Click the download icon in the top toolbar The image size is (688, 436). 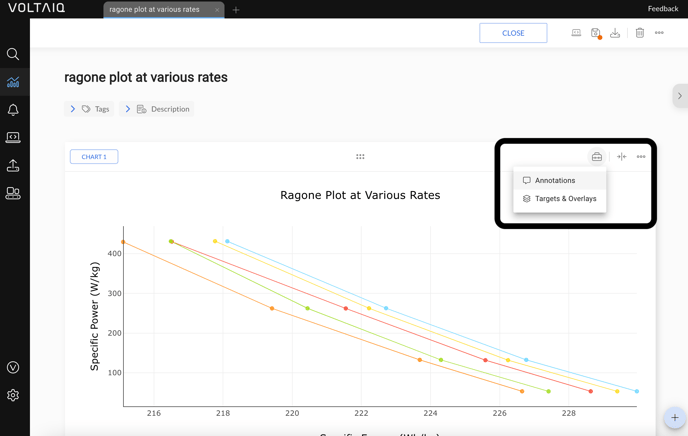615,33
